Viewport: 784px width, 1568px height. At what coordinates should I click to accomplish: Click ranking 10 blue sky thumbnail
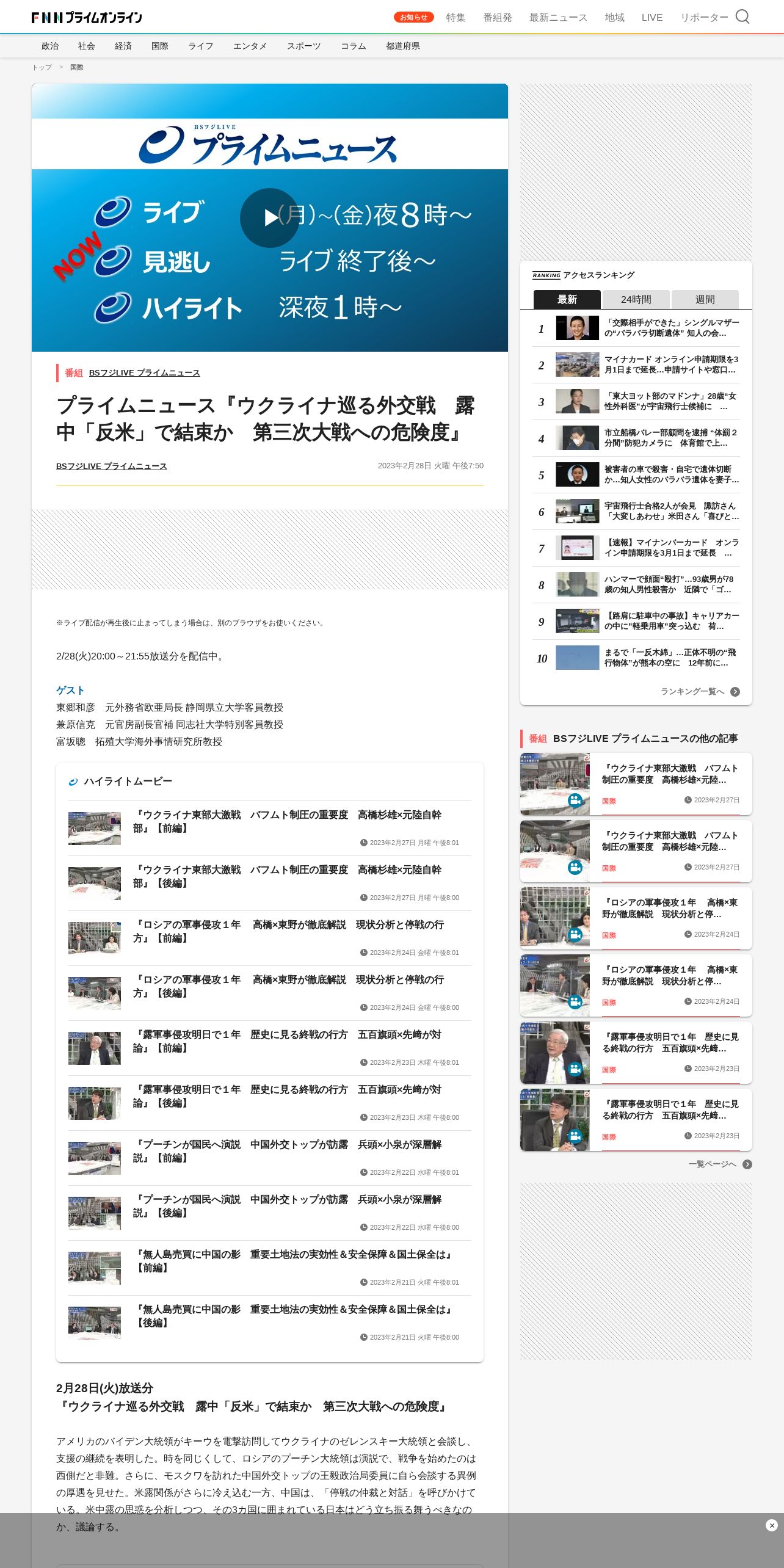(577, 658)
